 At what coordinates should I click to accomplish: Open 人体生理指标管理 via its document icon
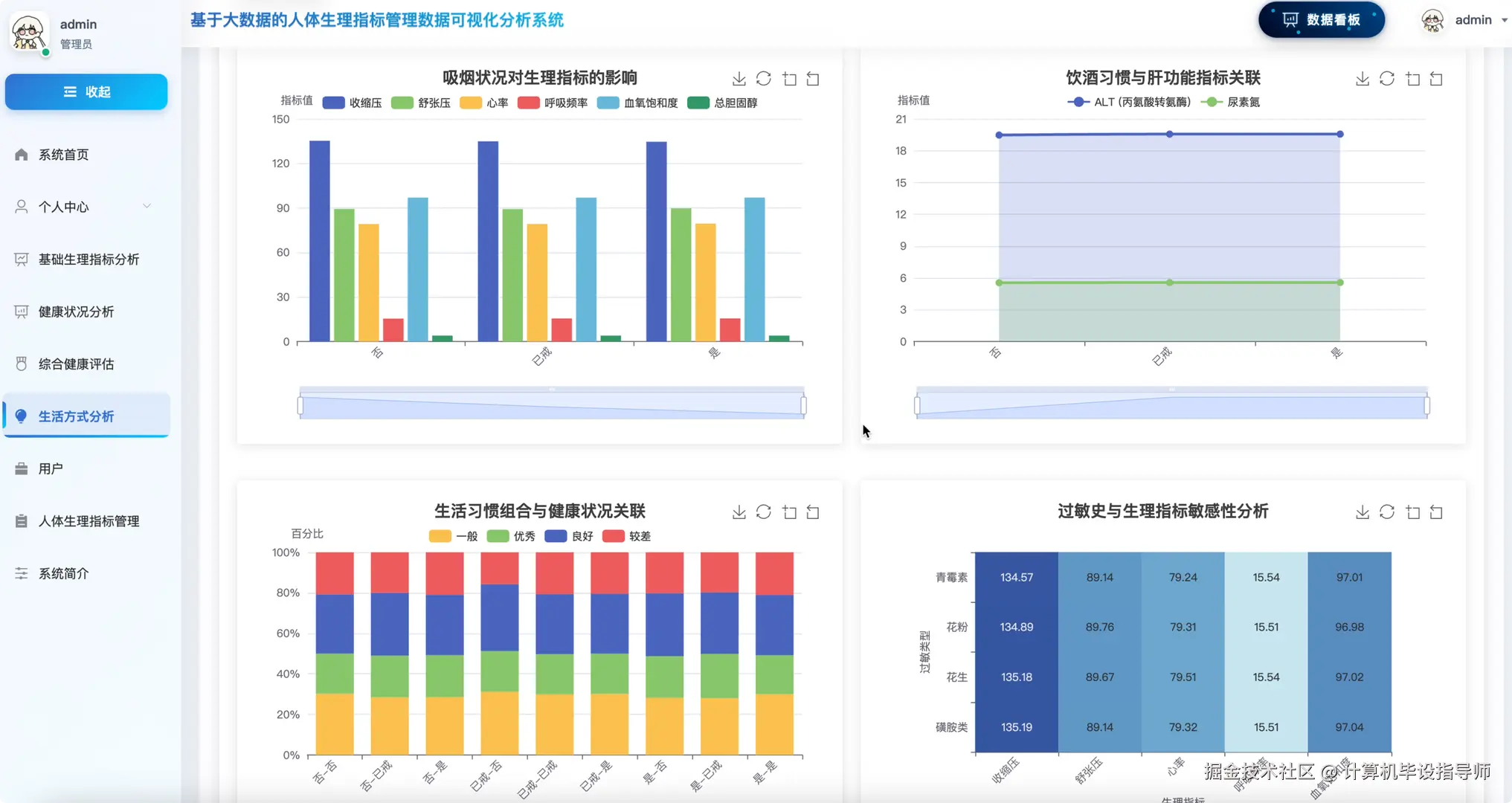tap(22, 521)
